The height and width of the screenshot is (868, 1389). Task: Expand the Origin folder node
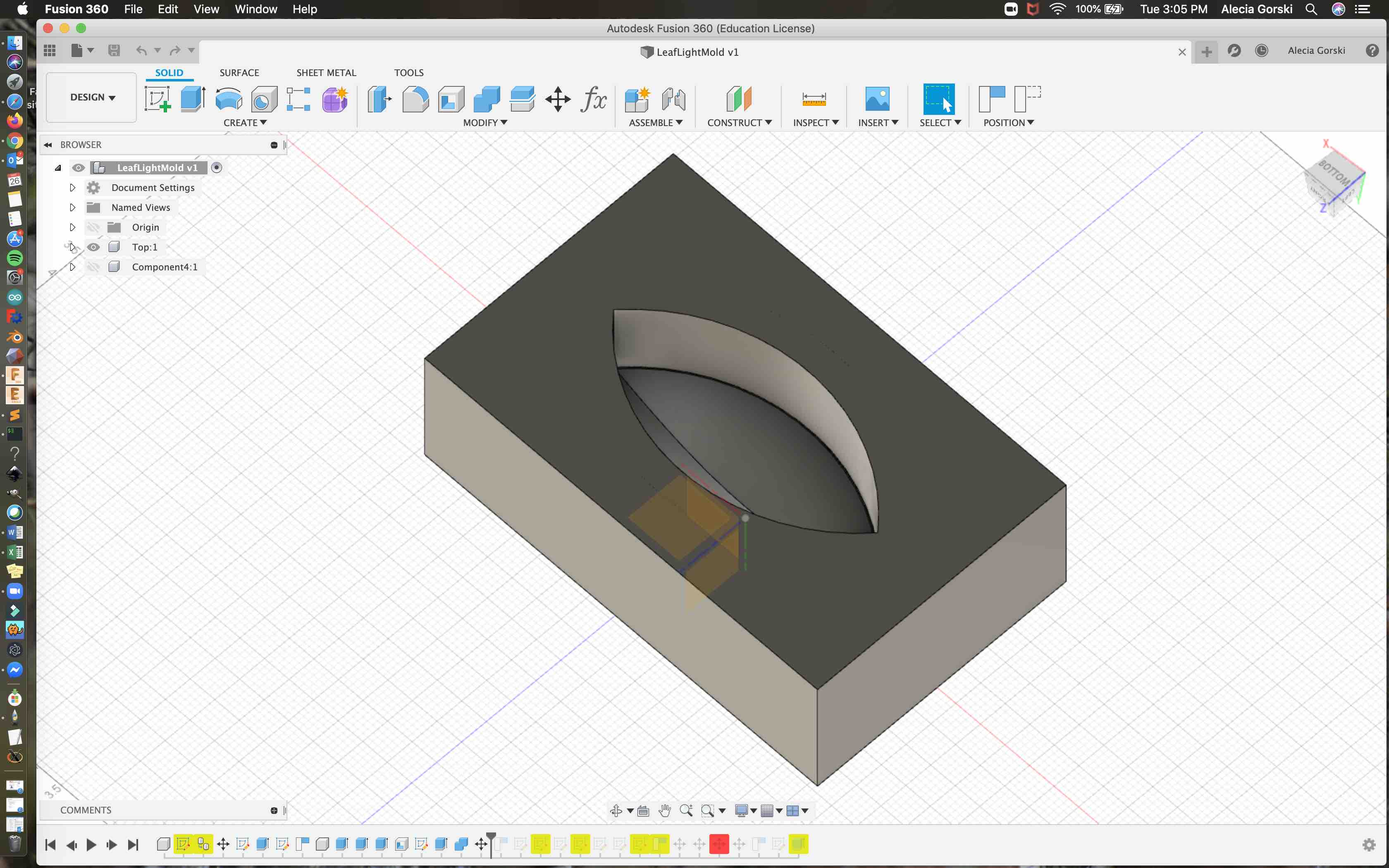(72, 227)
